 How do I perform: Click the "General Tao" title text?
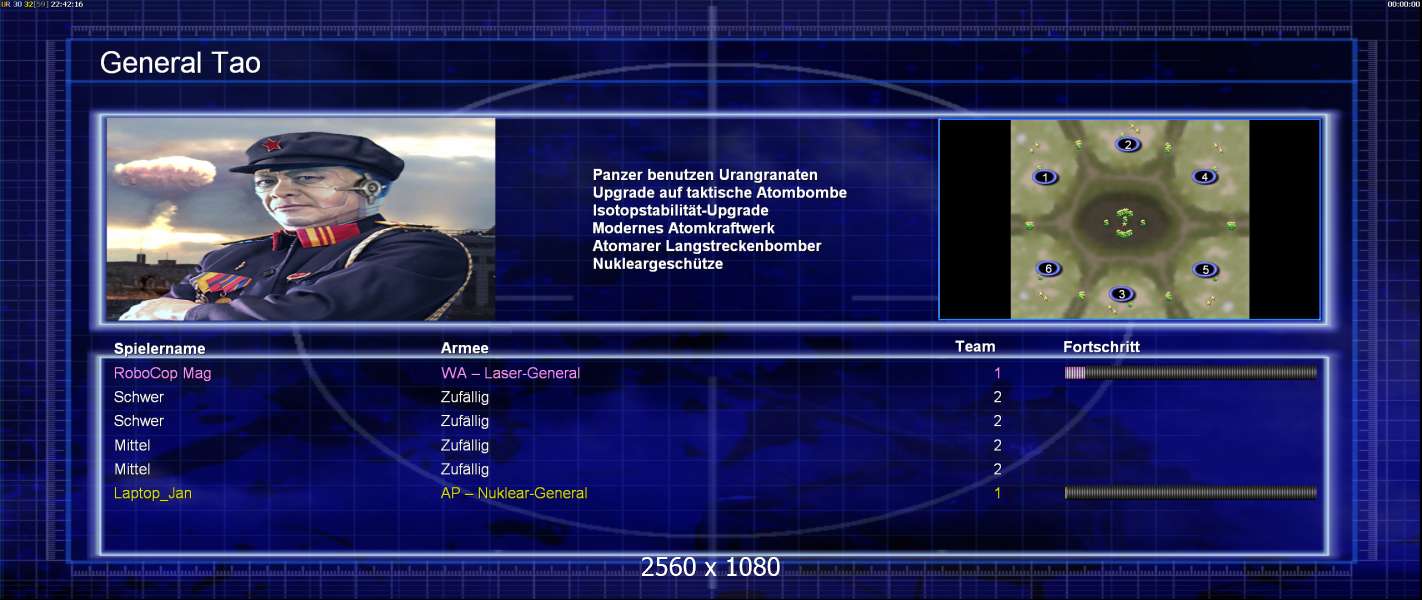[180, 63]
